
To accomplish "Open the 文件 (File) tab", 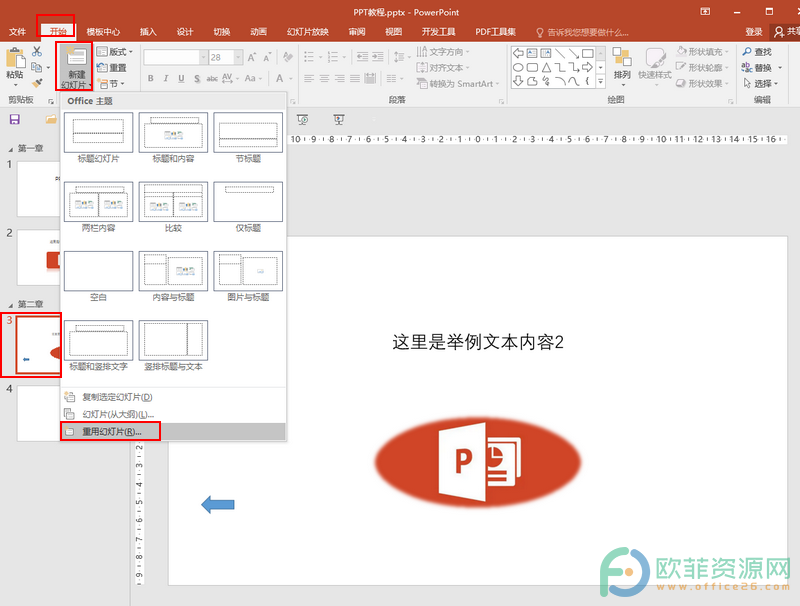I will click(x=17, y=32).
